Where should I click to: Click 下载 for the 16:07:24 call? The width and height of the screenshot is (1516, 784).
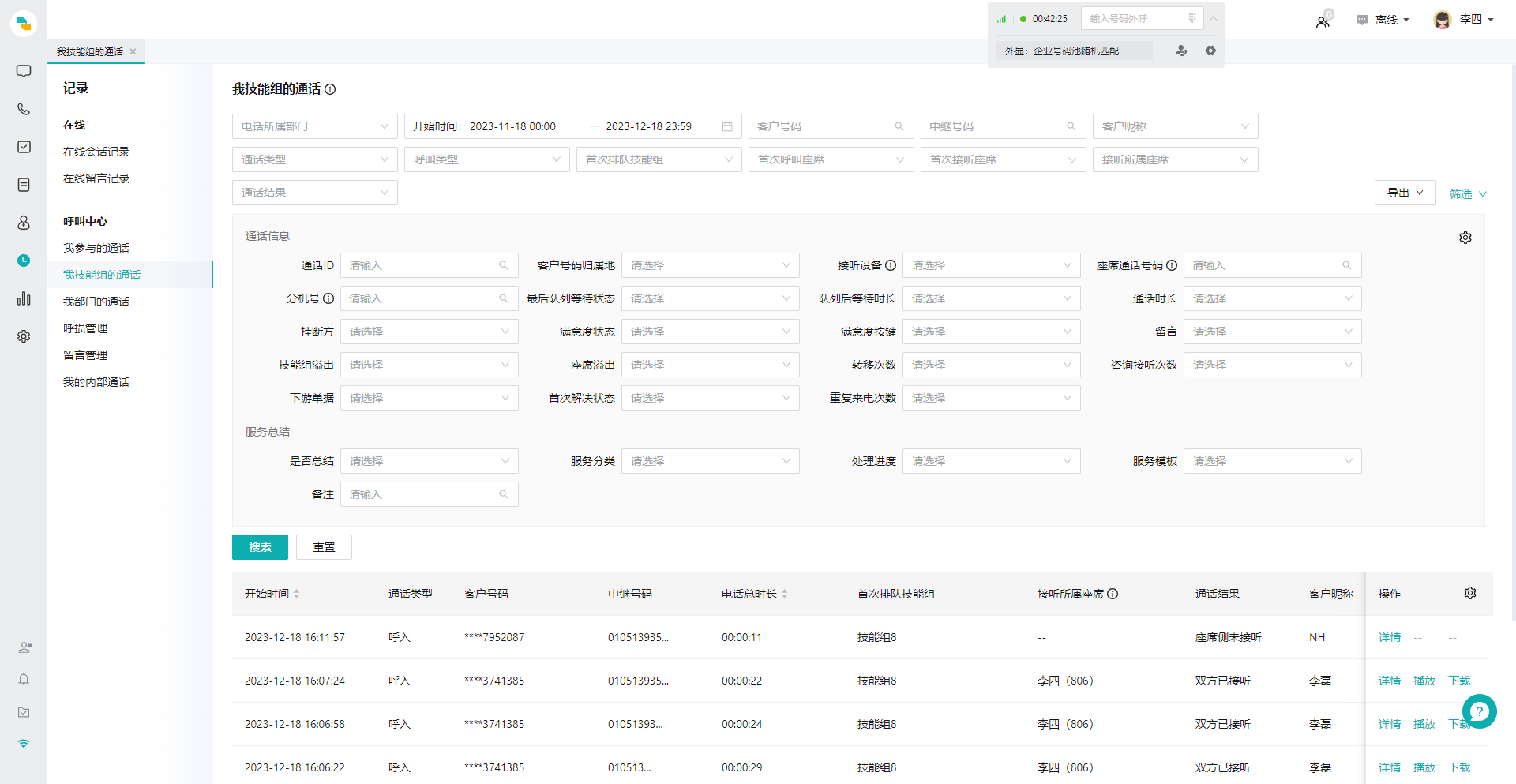[1459, 681]
